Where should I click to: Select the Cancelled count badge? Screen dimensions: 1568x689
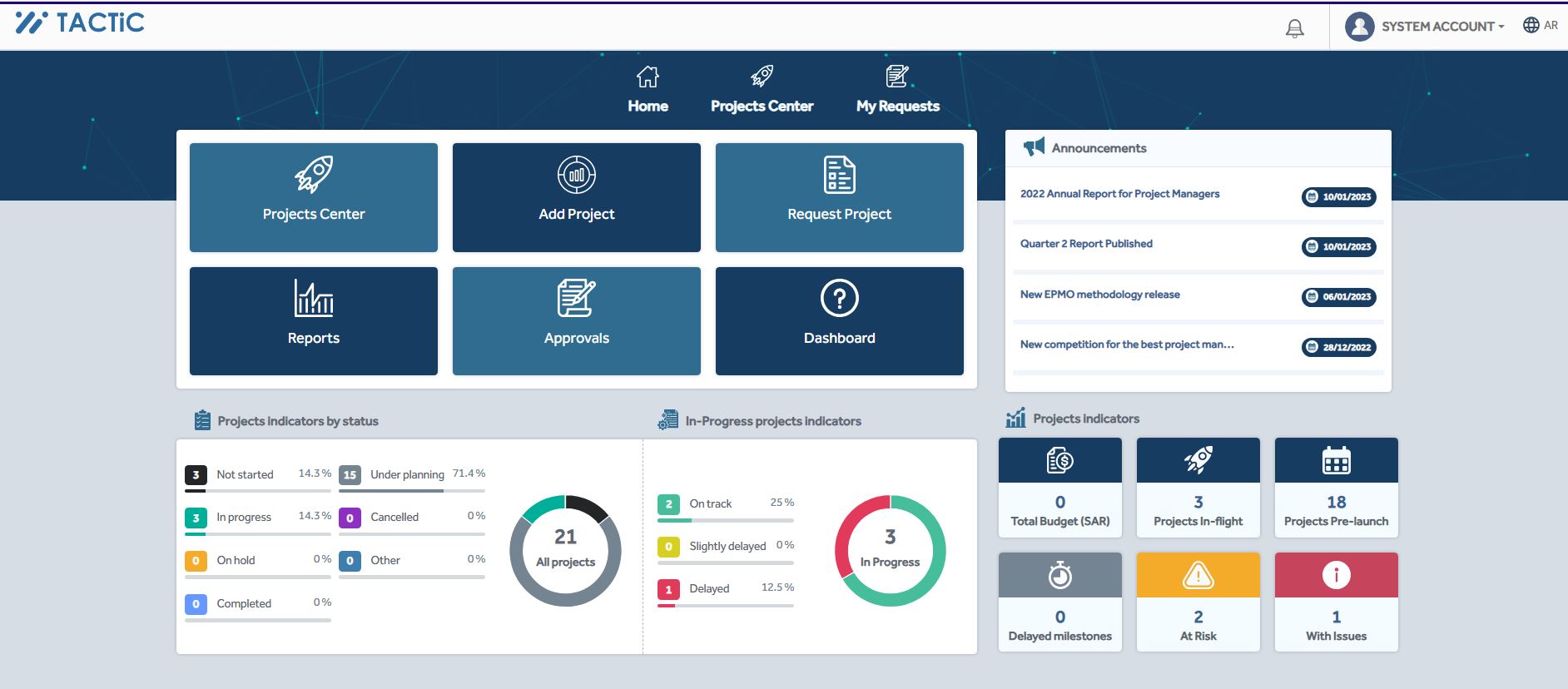tap(350, 518)
